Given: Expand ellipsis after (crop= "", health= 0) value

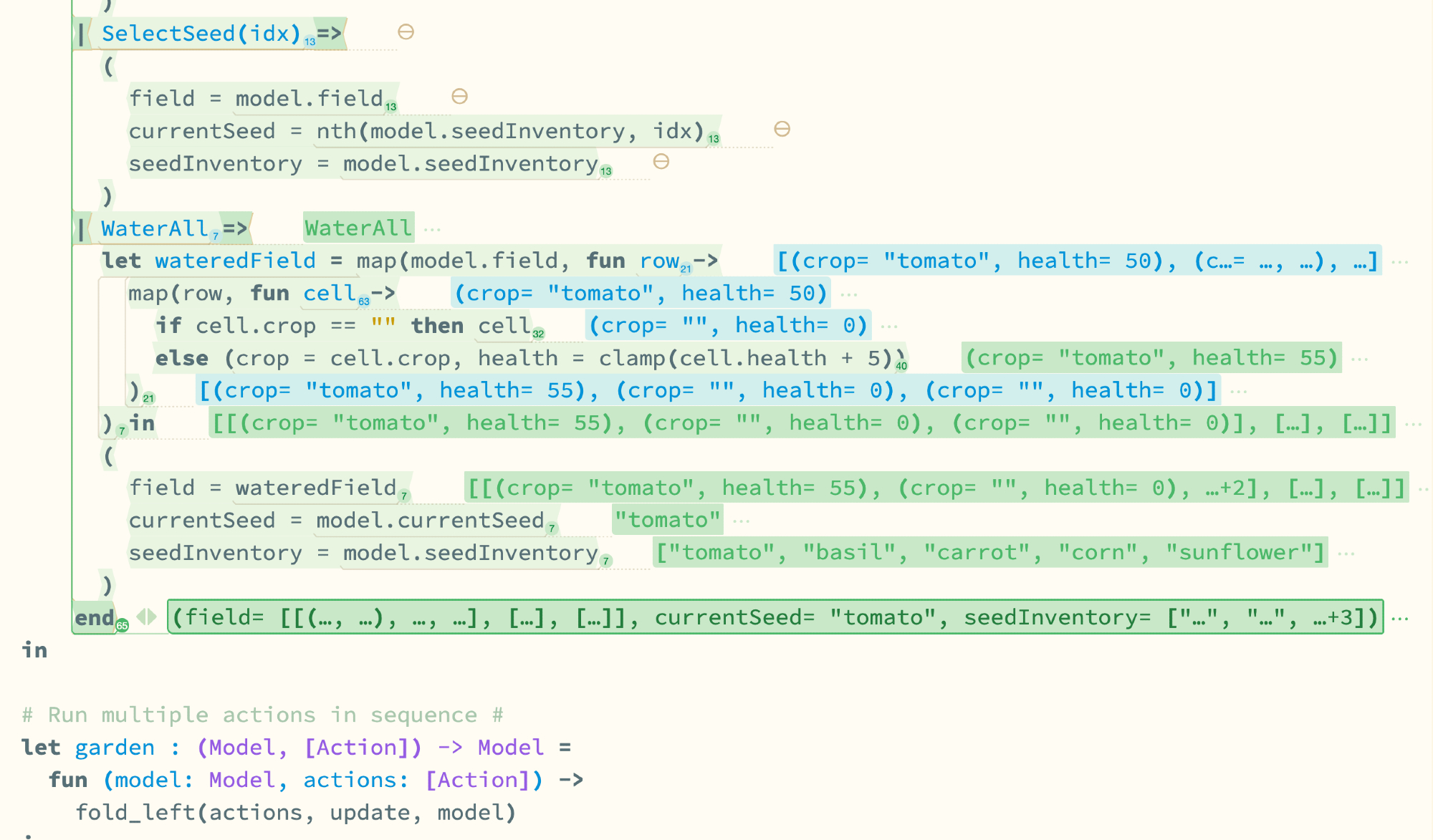Looking at the screenshot, I should tap(889, 327).
